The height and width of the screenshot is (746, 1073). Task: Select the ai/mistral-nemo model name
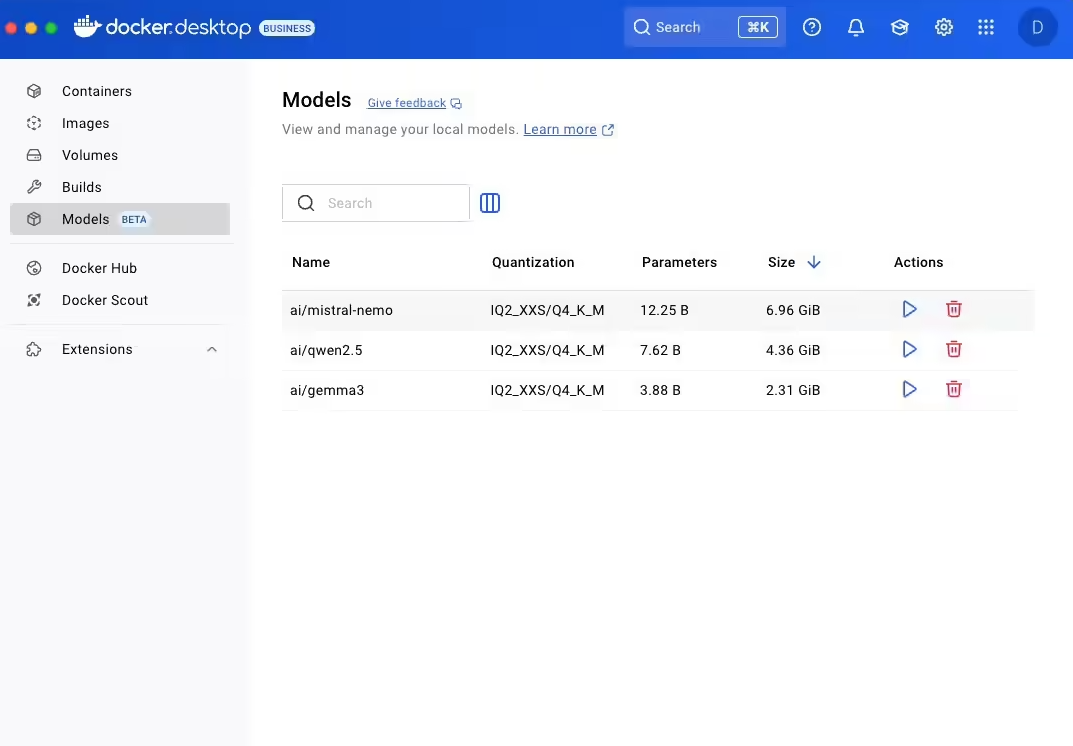click(341, 310)
